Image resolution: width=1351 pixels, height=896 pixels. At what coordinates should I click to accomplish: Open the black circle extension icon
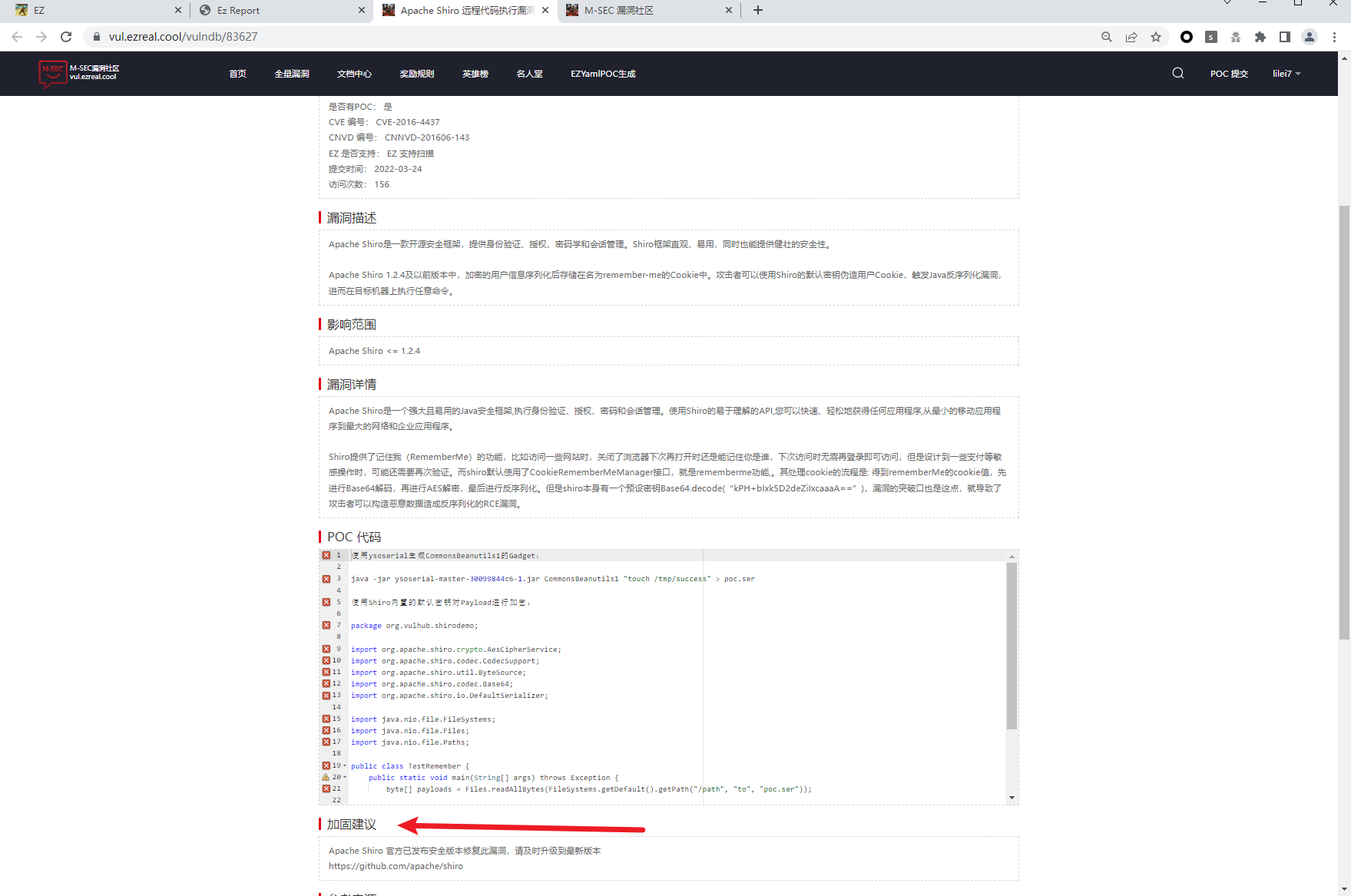click(x=1187, y=37)
